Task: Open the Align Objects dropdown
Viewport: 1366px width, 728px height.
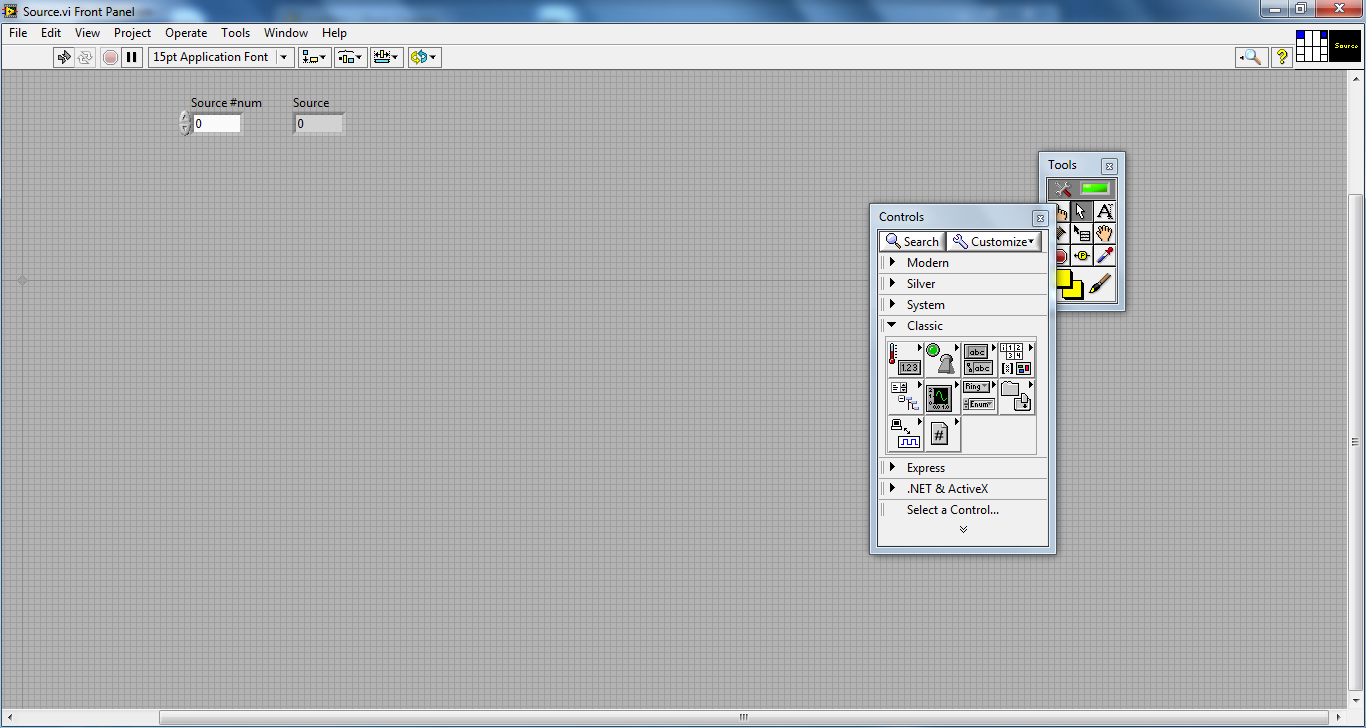Action: pos(315,57)
